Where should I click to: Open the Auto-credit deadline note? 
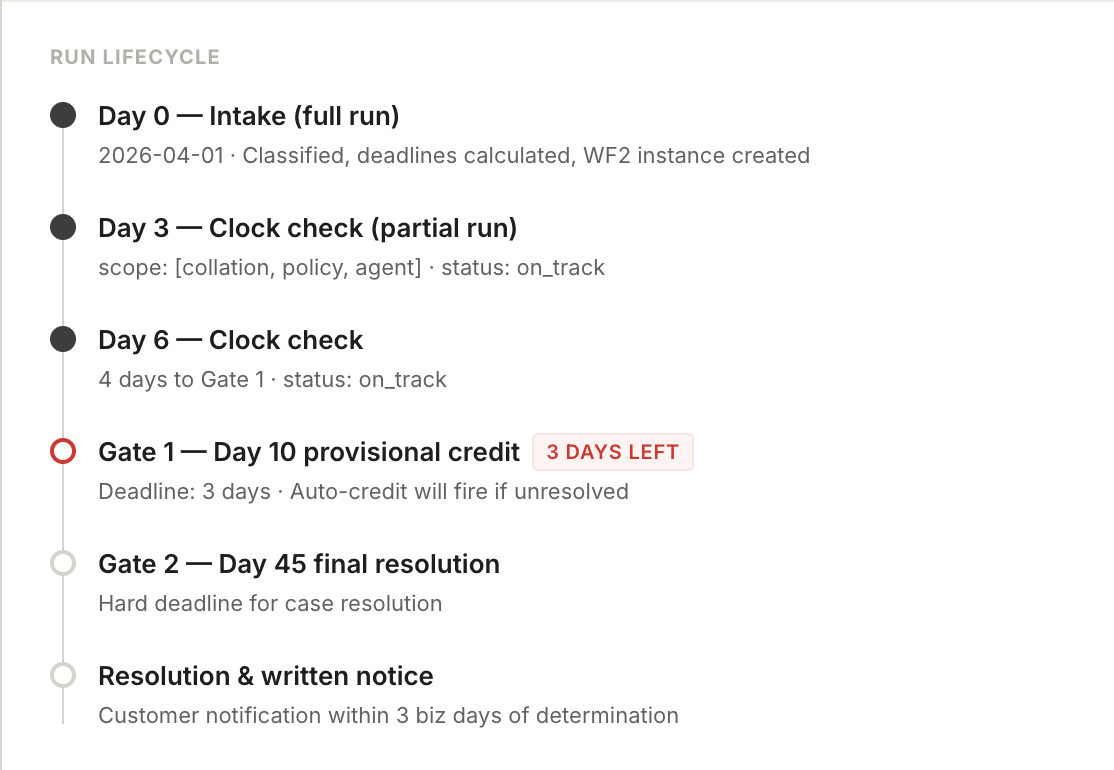(363, 491)
